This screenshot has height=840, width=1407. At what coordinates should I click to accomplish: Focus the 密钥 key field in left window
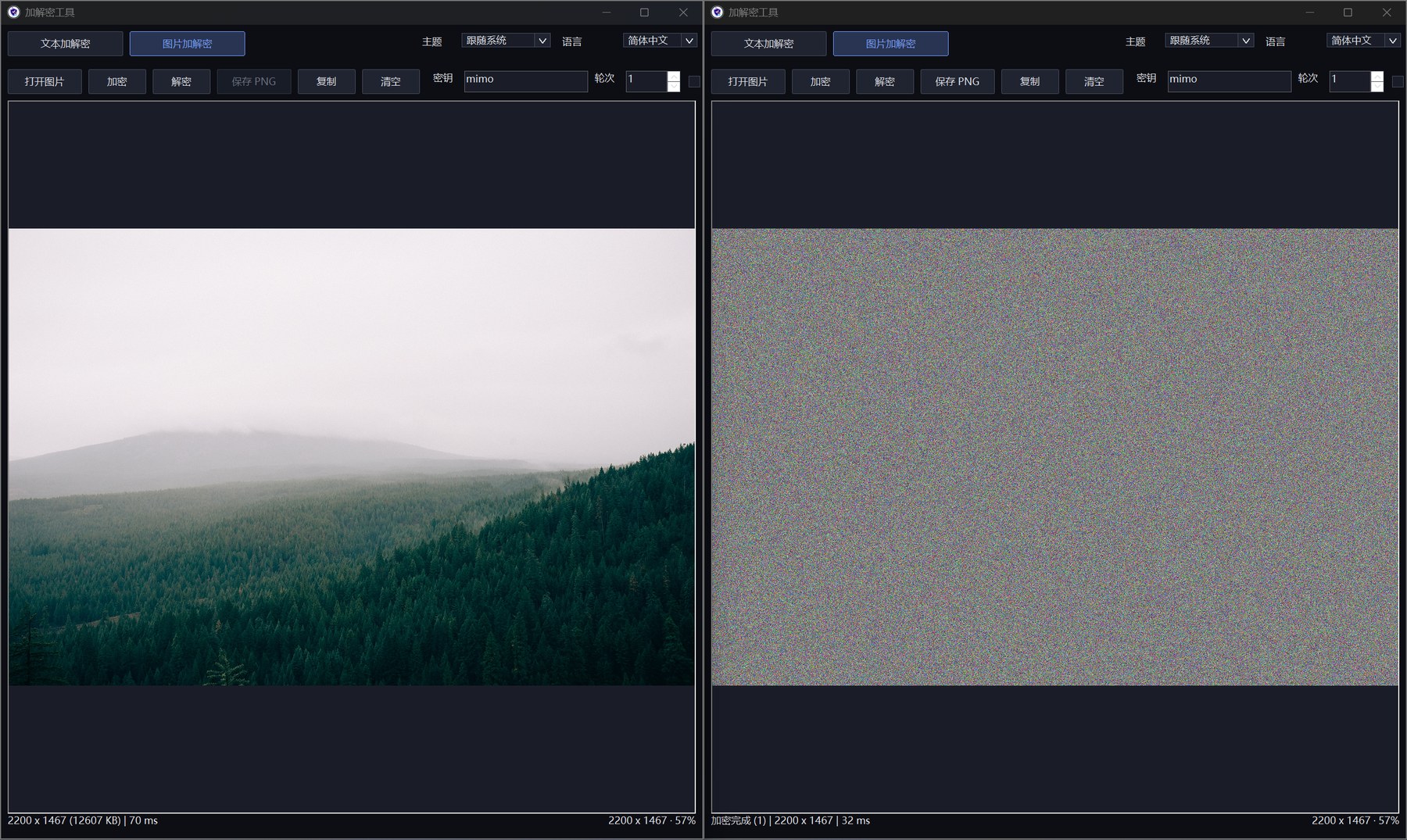click(x=526, y=81)
